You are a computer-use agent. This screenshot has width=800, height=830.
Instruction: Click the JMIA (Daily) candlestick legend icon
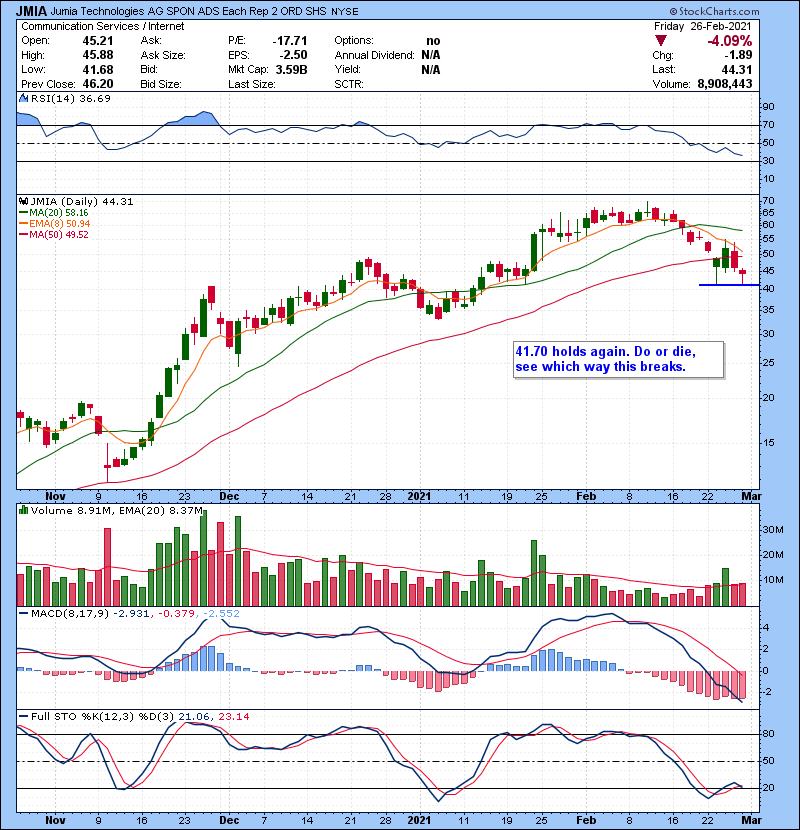click(23, 201)
